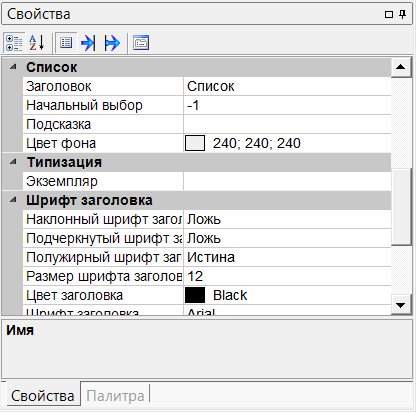Select the Полужирный шрифт property label

(x=103, y=257)
